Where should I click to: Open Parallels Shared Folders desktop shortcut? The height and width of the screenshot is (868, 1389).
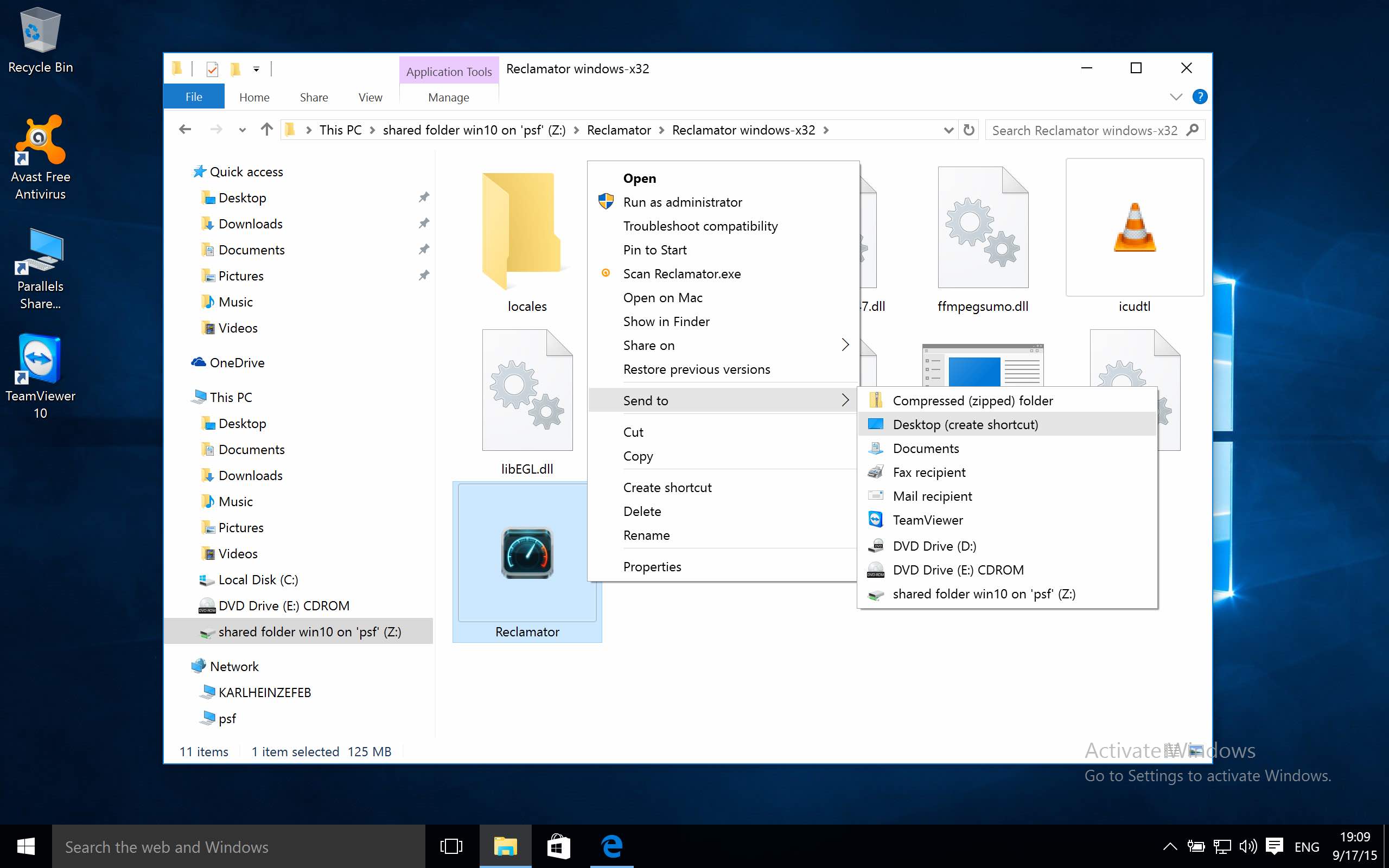pyautogui.click(x=40, y=269)
